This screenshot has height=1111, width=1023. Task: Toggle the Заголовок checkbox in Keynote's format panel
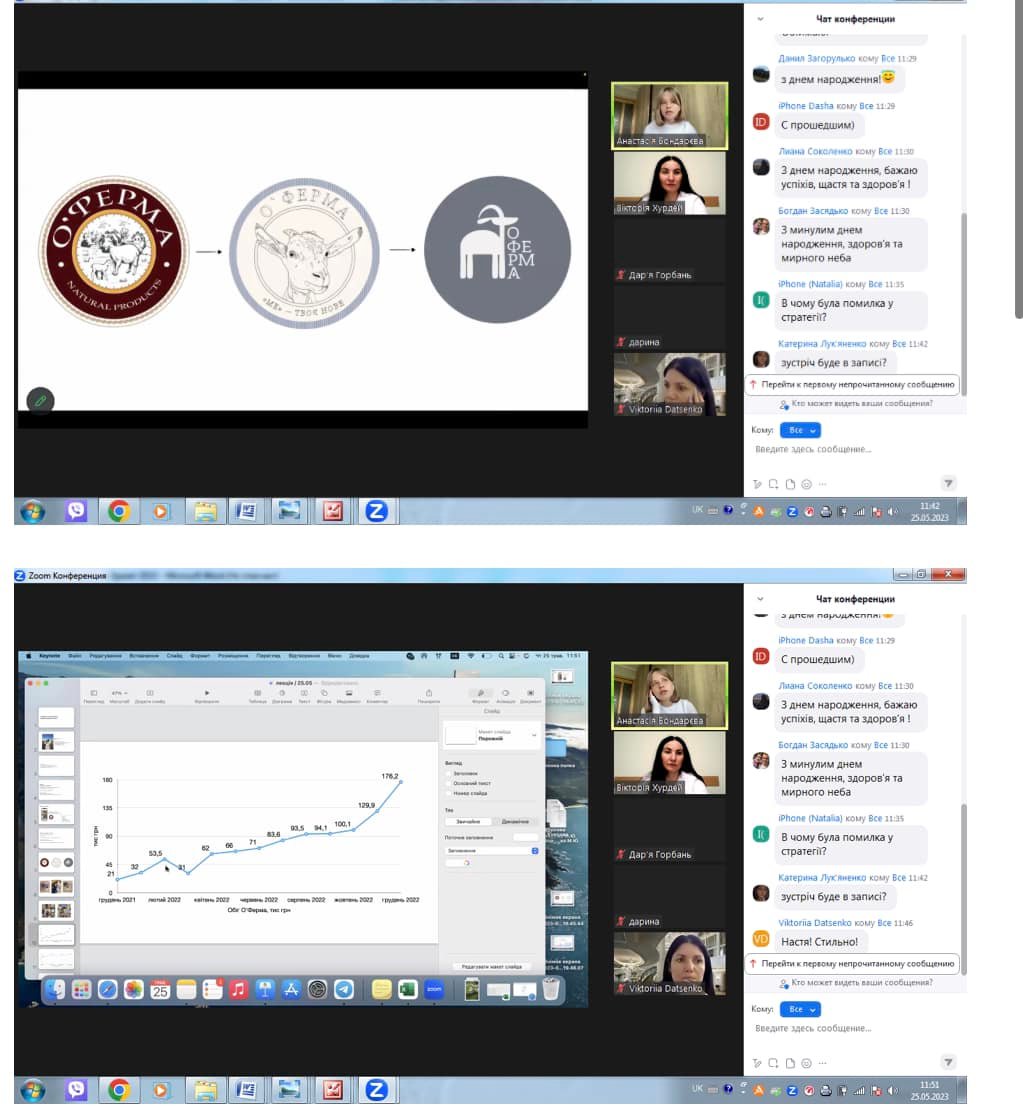(449, 773)
